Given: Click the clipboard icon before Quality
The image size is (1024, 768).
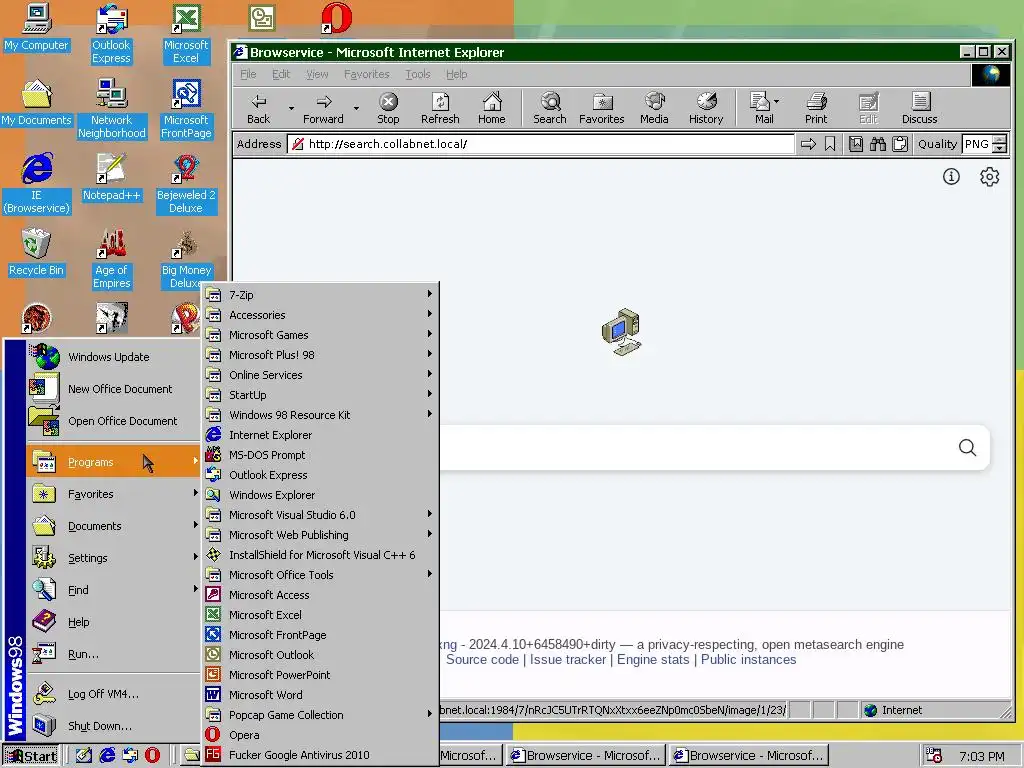Looking at the screenshot, I should (900, 144).
